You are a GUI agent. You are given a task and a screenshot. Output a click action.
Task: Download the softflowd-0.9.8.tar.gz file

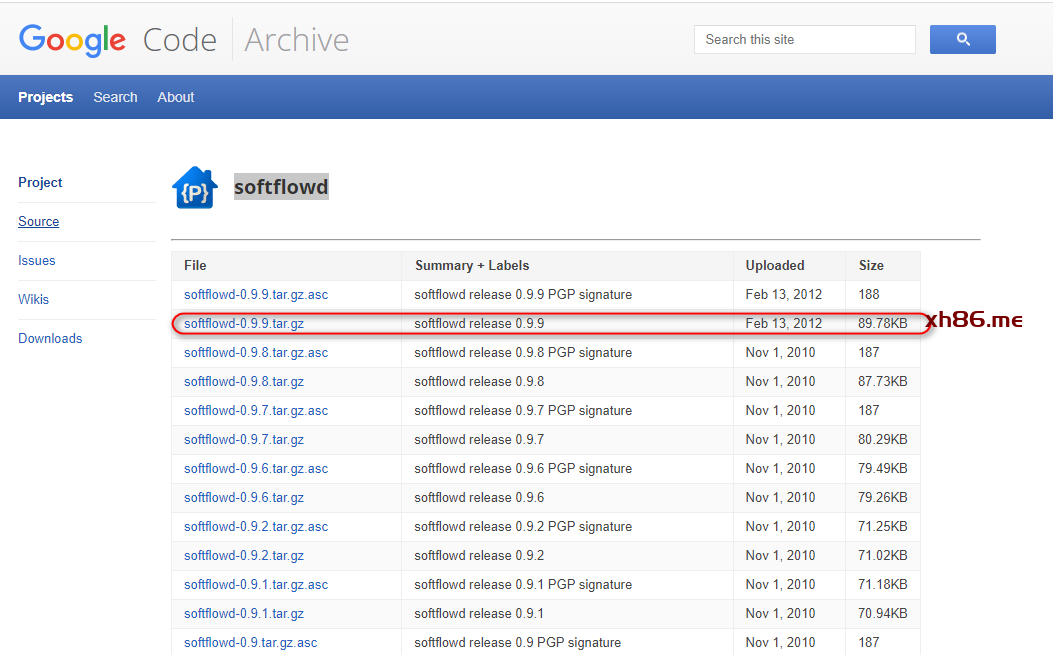tap(244, 382)
